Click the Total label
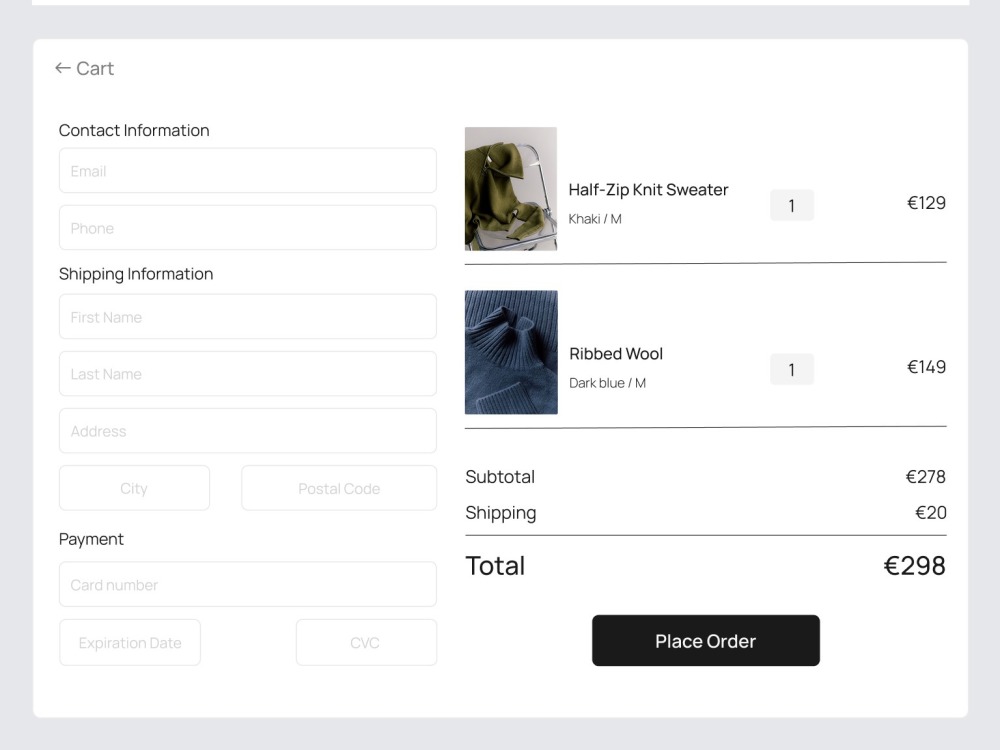1000x750 pixels. coord(495,566)
